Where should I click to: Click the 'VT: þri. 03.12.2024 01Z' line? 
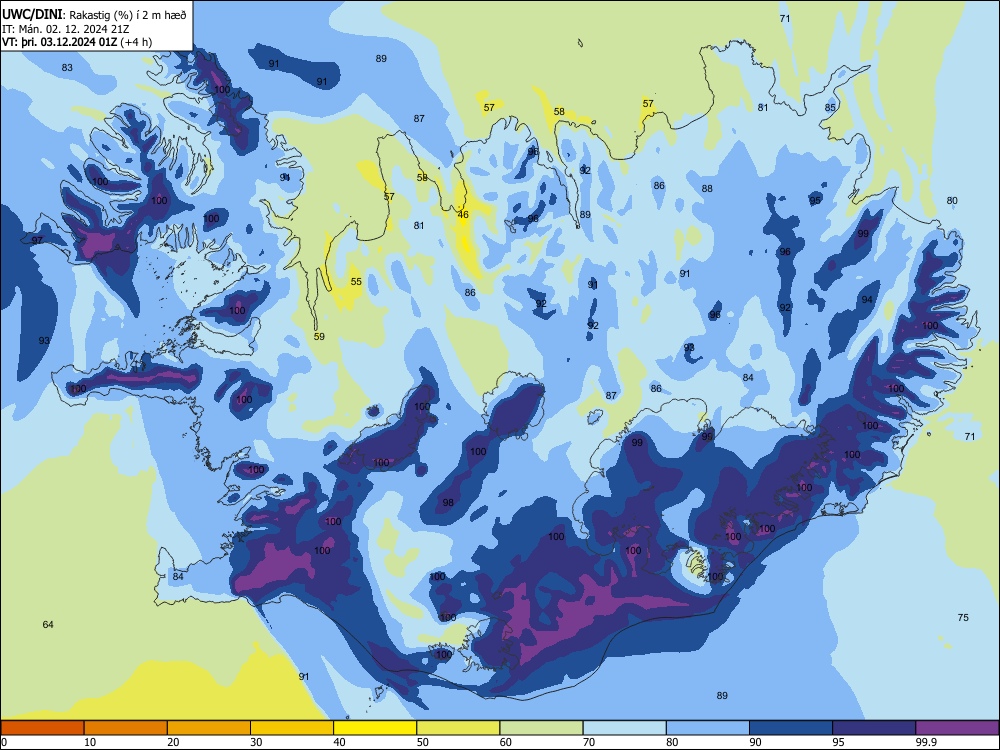pos(59,42)
